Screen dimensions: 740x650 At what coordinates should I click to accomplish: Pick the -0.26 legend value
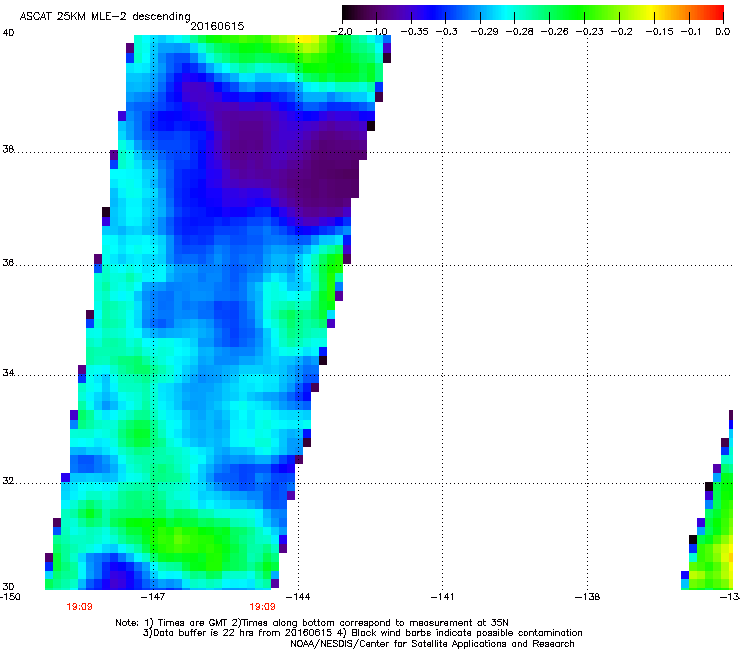(x=554, y=32)
